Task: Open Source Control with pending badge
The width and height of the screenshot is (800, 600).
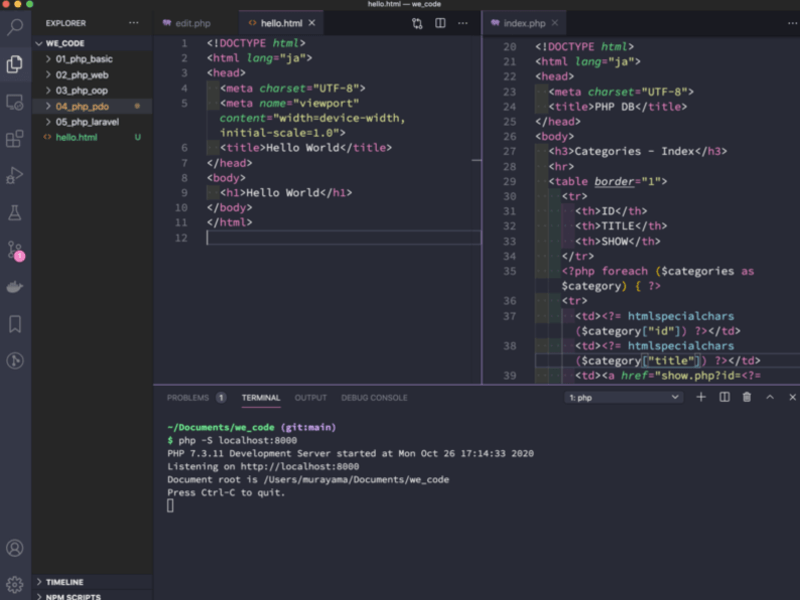Action: pos(15,250)
